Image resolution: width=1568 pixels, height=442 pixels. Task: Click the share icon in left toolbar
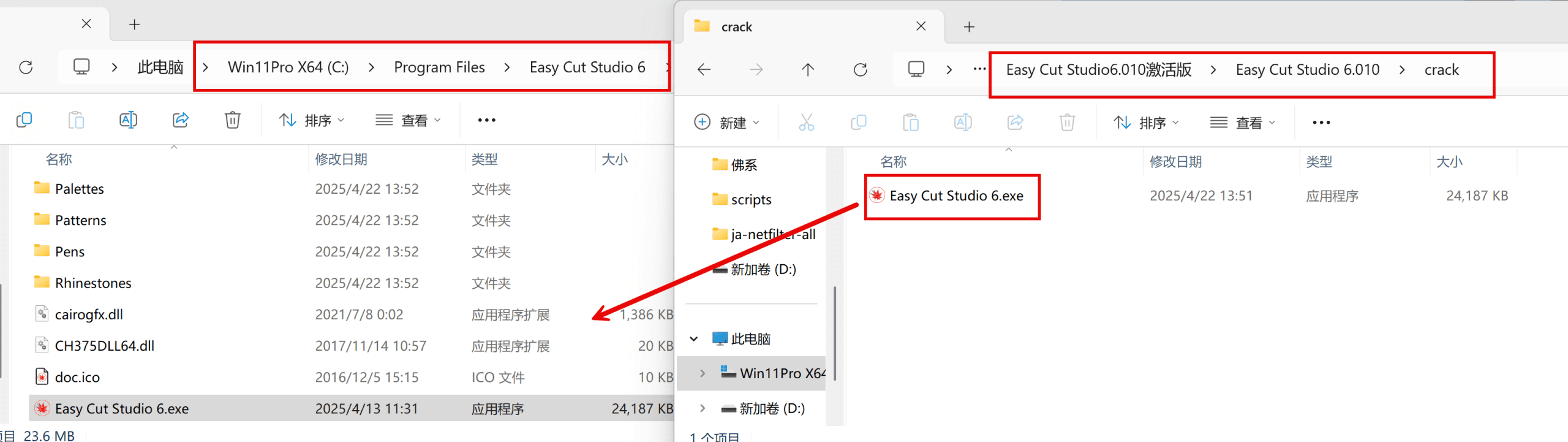(x=181, y=120)
